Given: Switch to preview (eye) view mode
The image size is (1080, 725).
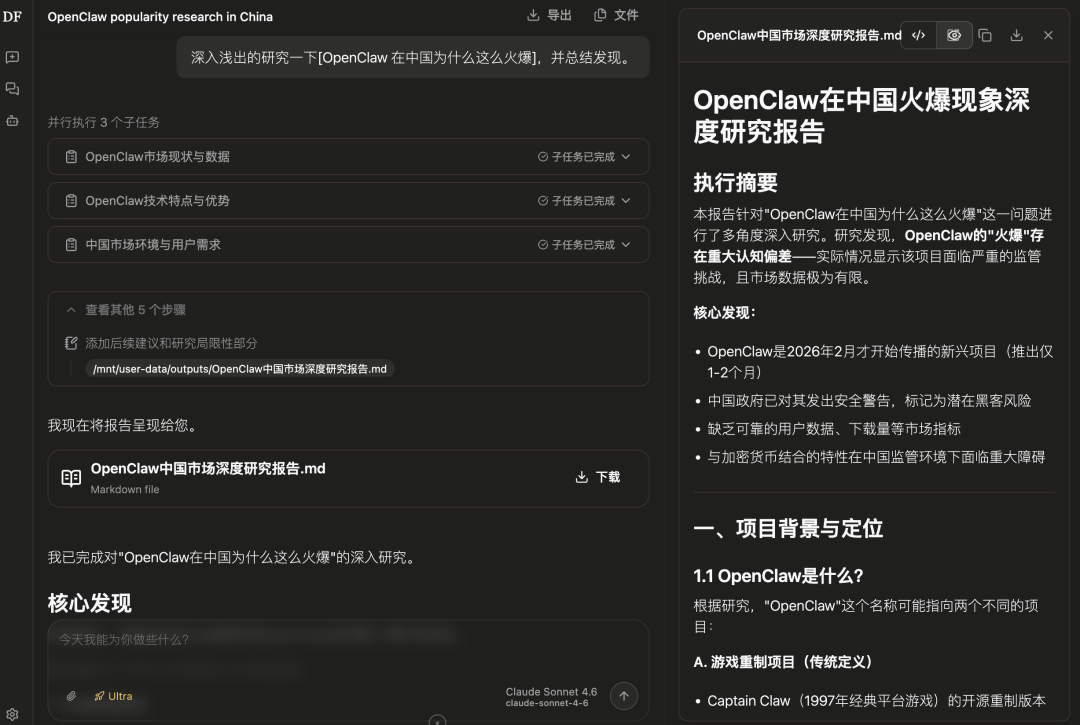Looking at the screenshot, I should 954,35.
